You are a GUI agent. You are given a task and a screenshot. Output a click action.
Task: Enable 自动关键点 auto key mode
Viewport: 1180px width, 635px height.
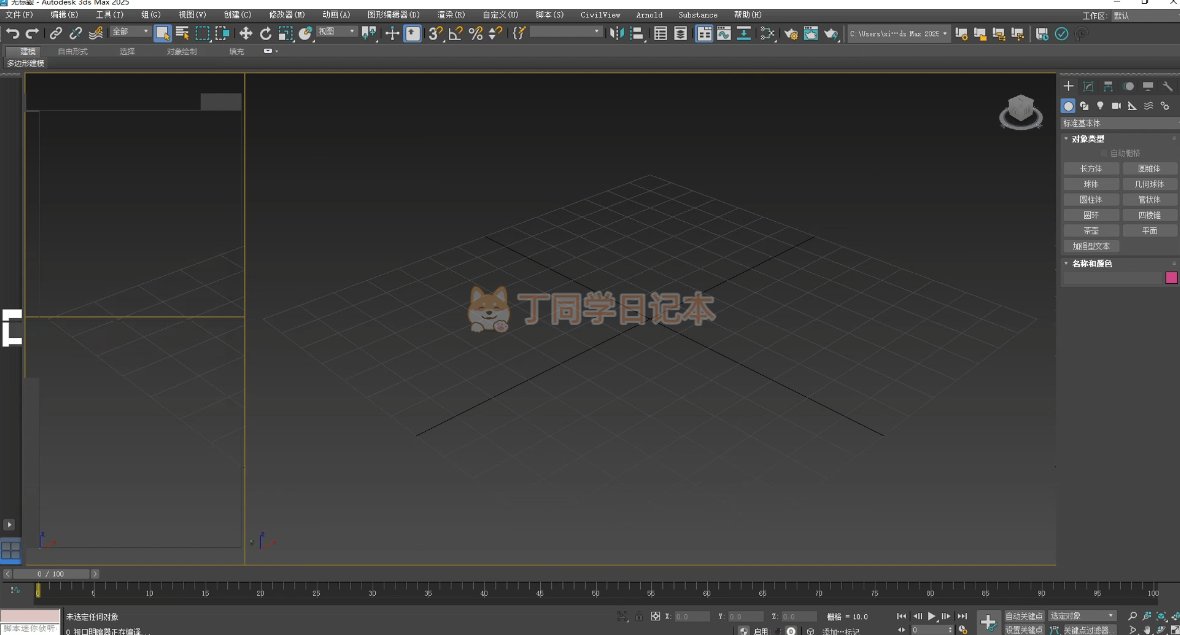(1023, 616)
